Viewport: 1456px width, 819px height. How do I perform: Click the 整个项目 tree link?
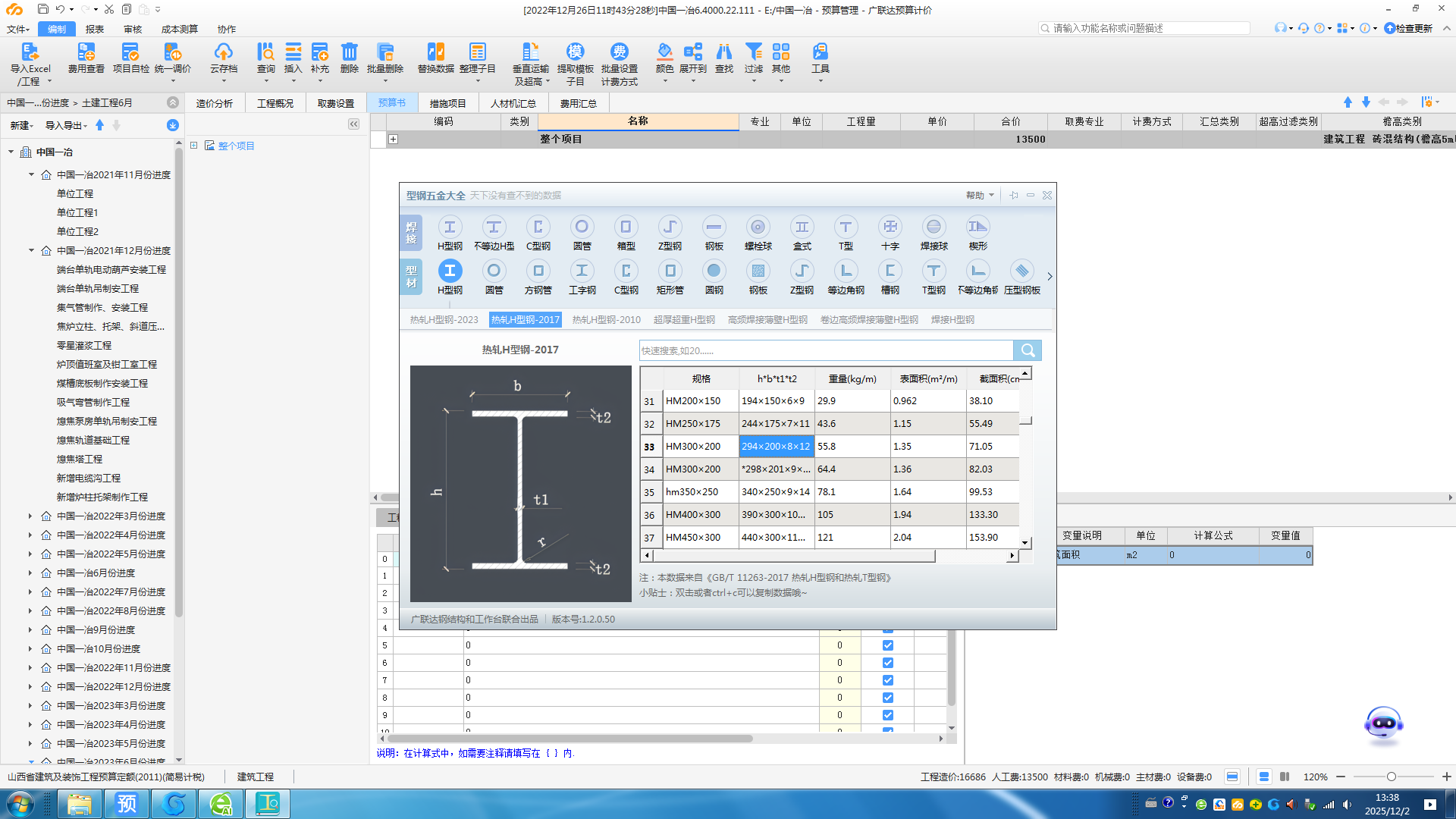click(236, 146)
